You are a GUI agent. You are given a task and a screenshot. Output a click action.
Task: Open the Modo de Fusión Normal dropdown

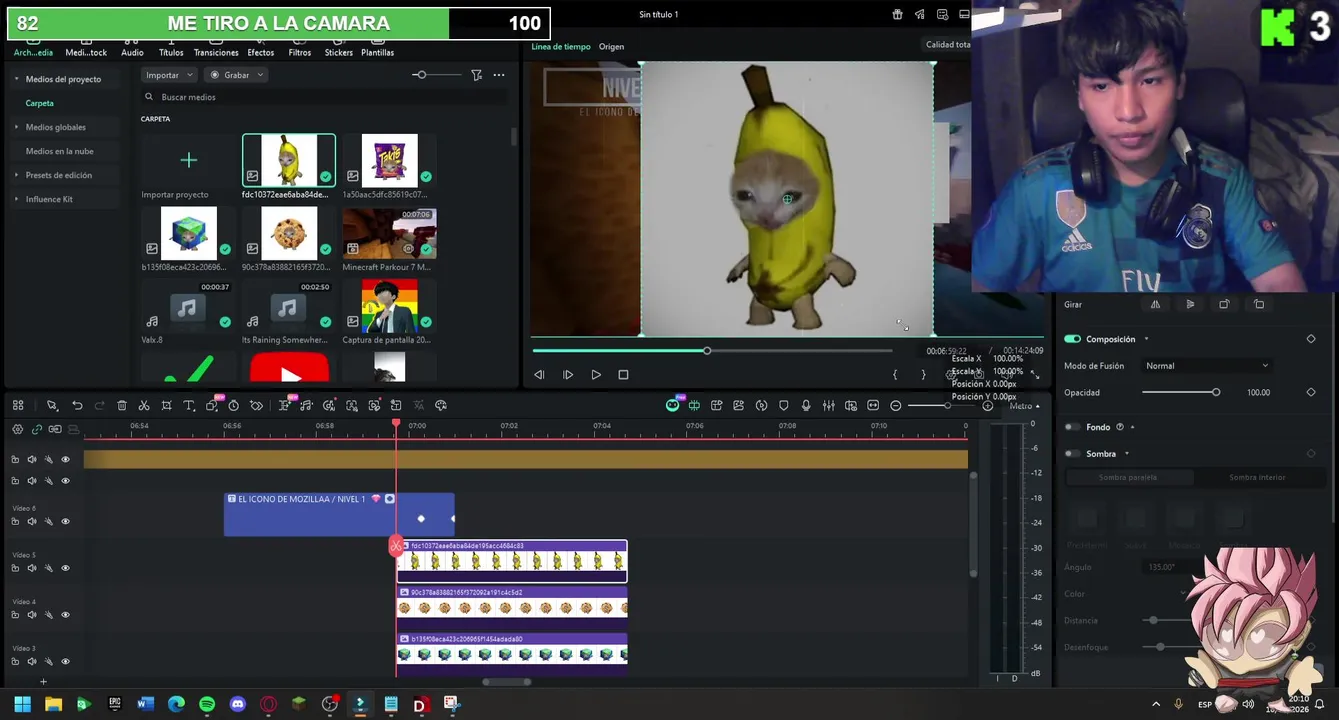1207,366
